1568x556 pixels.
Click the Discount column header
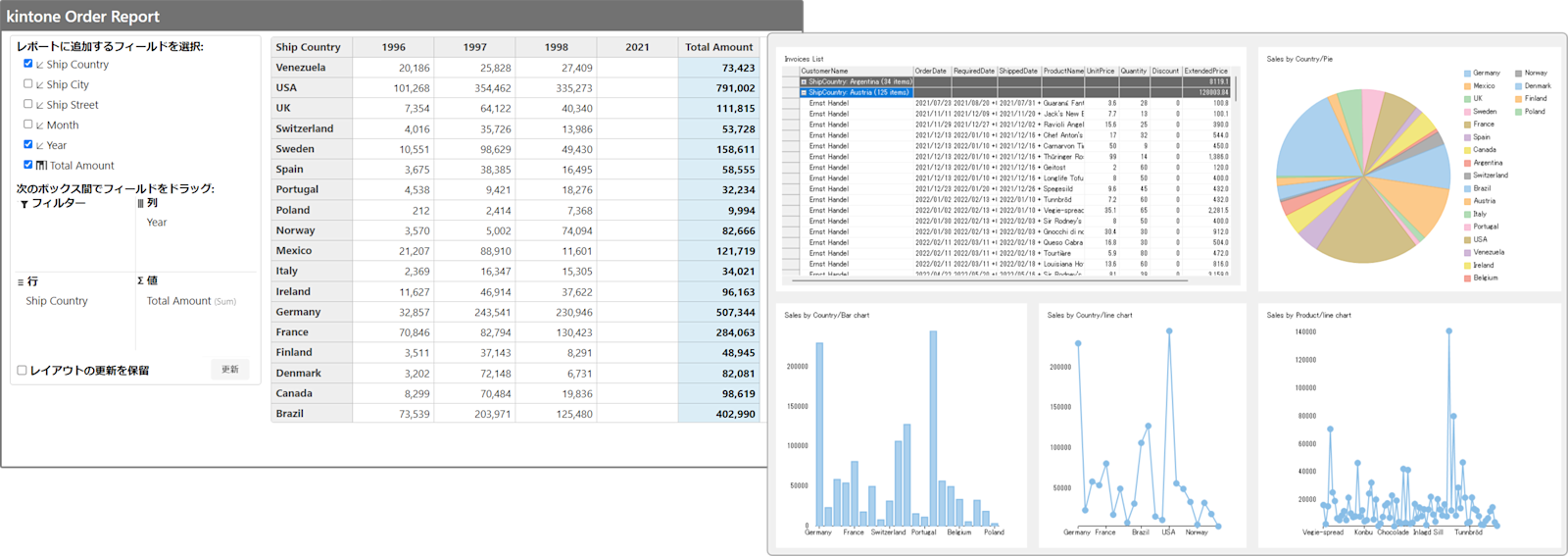(x=1166, y=71)
